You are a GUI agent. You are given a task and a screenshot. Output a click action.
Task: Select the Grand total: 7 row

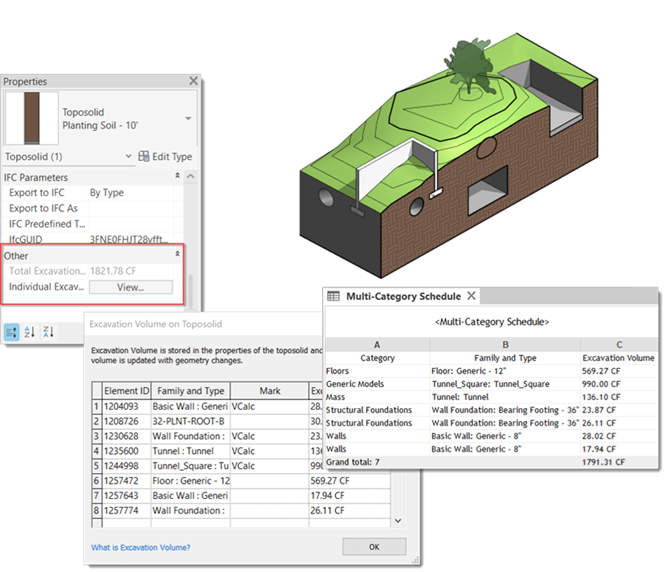pyautogui.click(x=491, y=462)
